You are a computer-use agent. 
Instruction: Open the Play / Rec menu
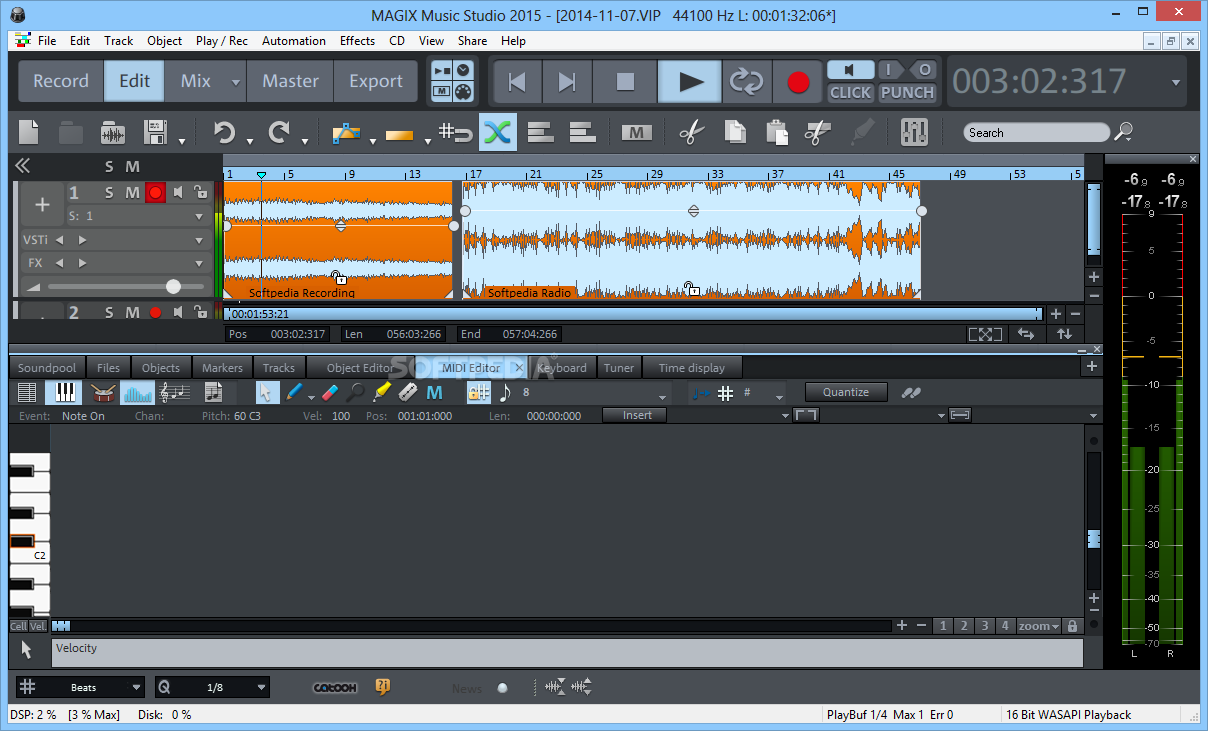tap(222, 41)
